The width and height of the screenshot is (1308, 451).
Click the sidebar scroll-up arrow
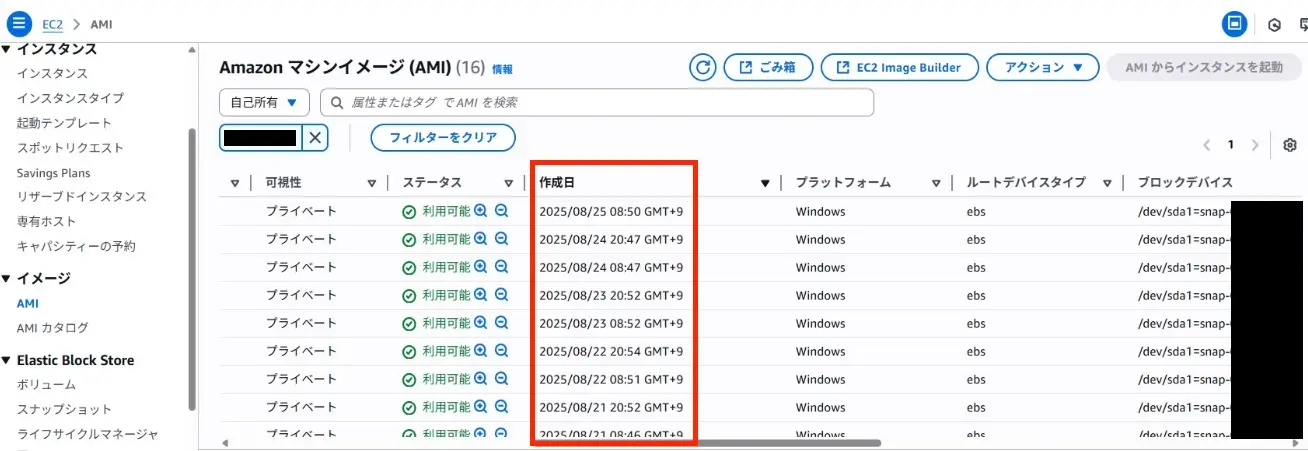(191, 50)
